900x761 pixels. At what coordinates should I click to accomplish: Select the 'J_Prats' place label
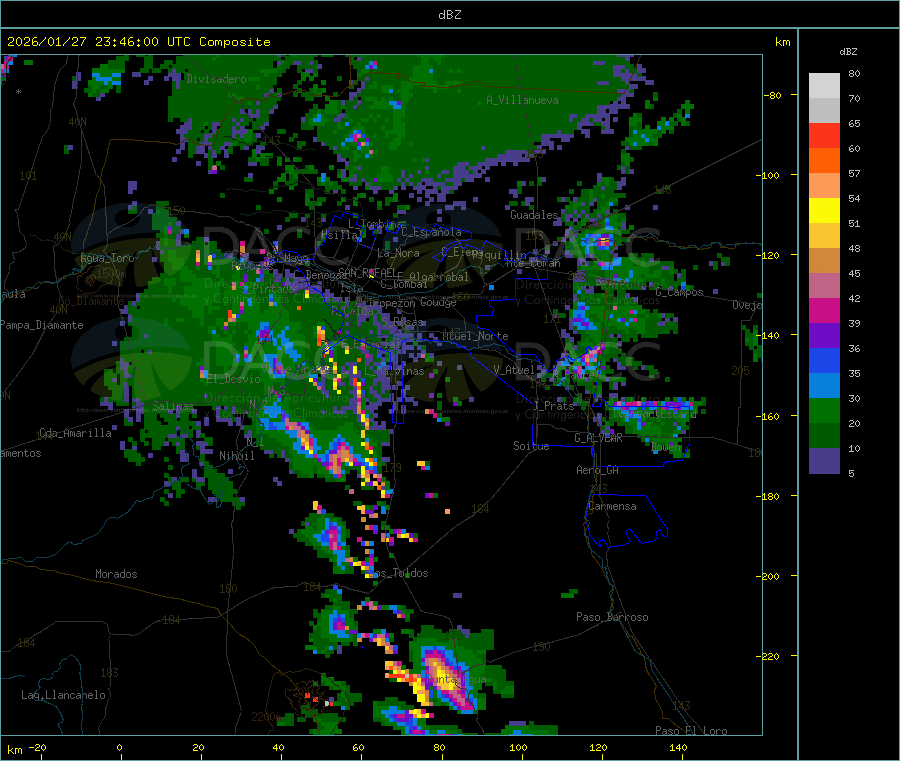coord(554,406)
